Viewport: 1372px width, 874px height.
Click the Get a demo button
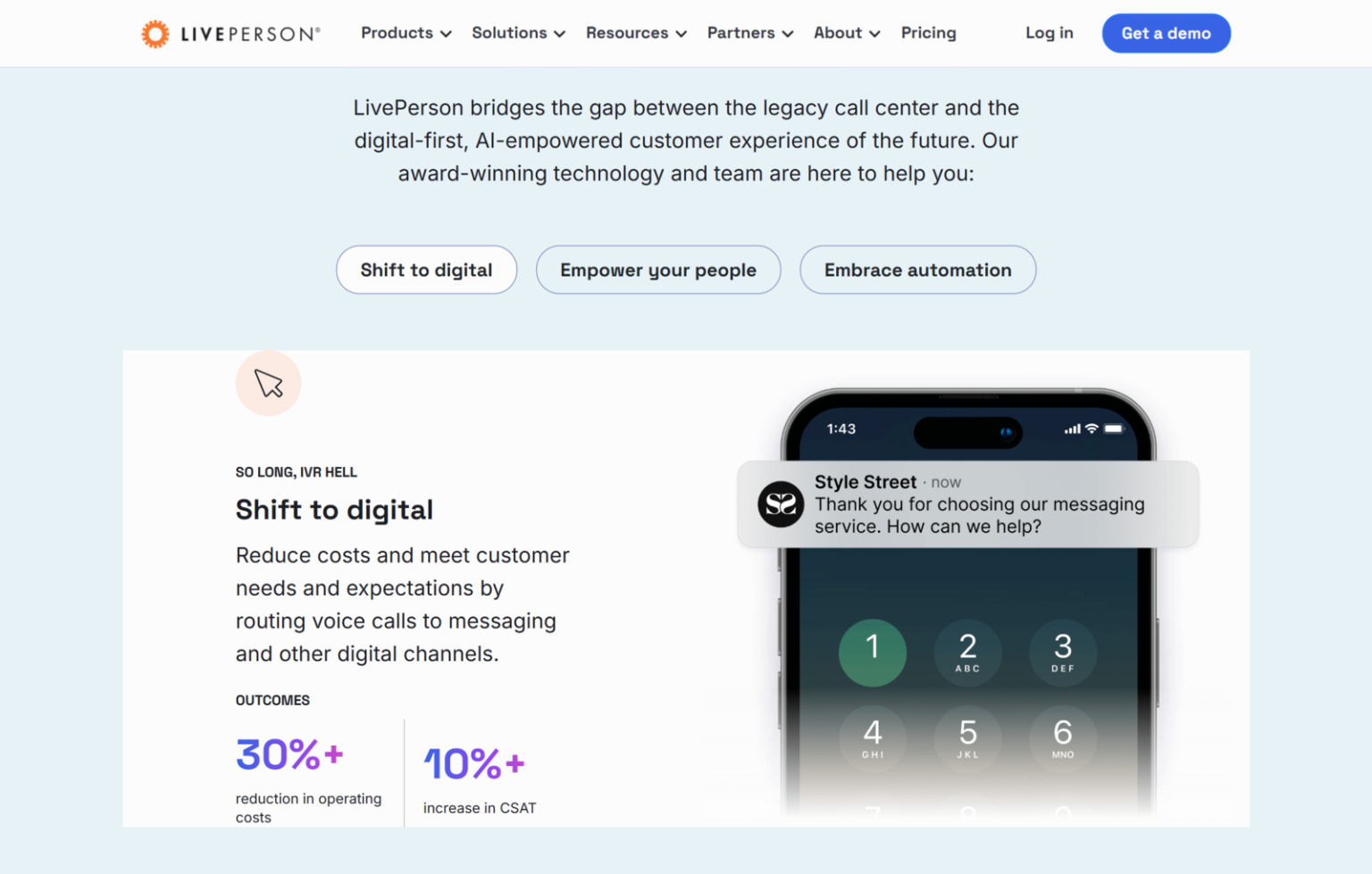click(x=1166, y=33)
